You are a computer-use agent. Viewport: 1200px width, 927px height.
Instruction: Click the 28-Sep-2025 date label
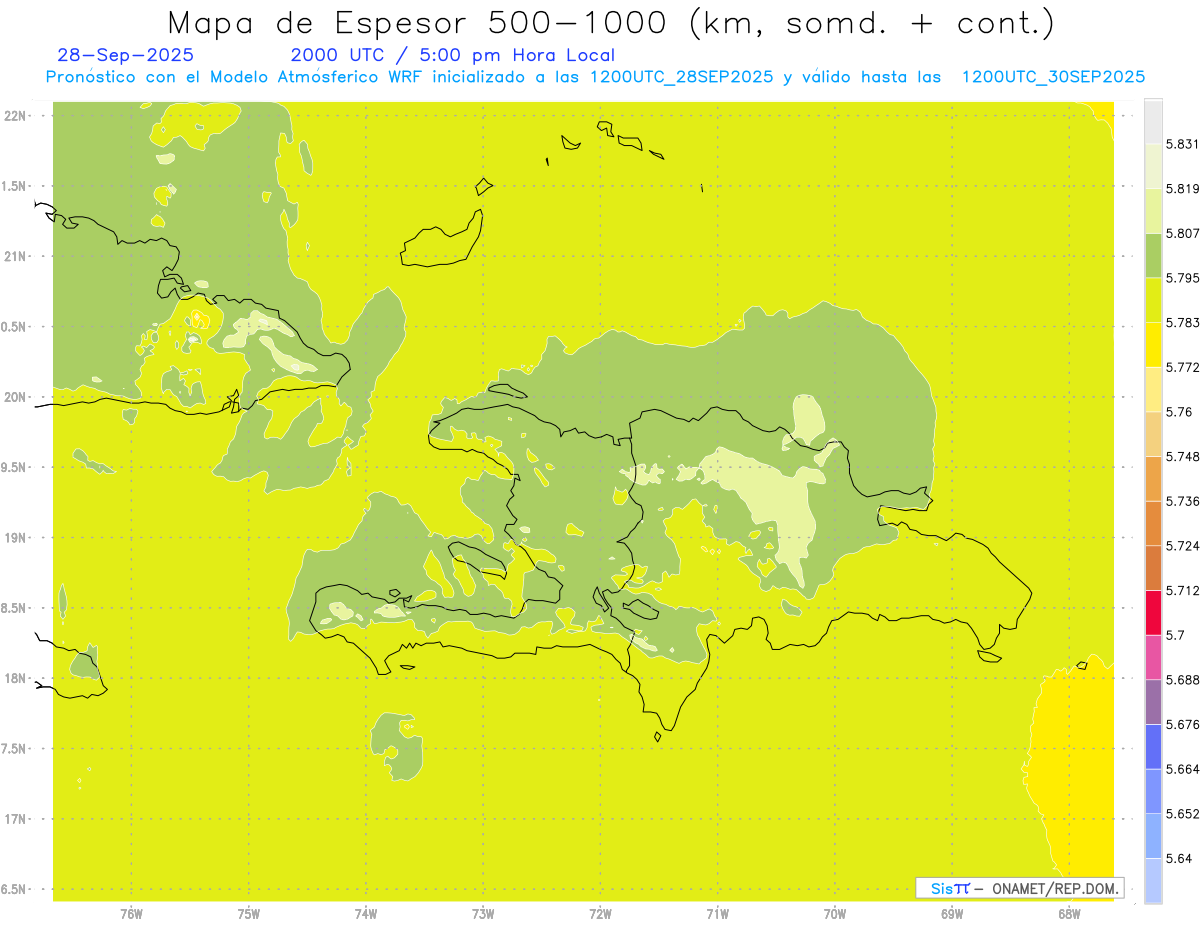pos(126,56)
